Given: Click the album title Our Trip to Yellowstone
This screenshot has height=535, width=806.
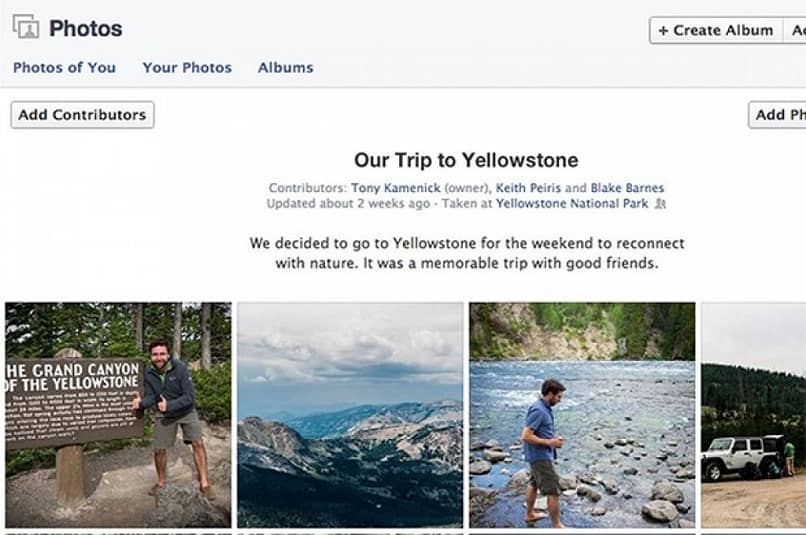Looking at the screenshot, I should coord(466,160).
